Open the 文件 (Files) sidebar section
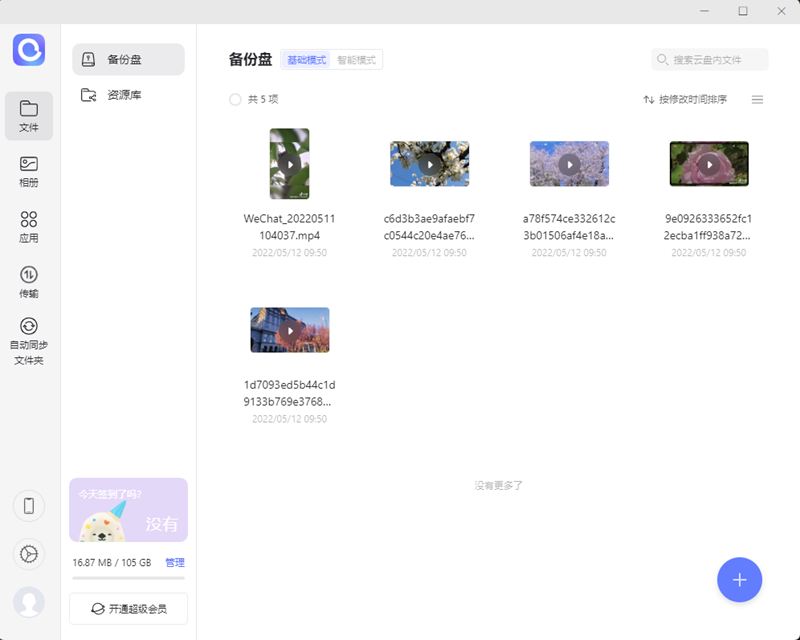 pyautogui.click(x=29, y=115)
